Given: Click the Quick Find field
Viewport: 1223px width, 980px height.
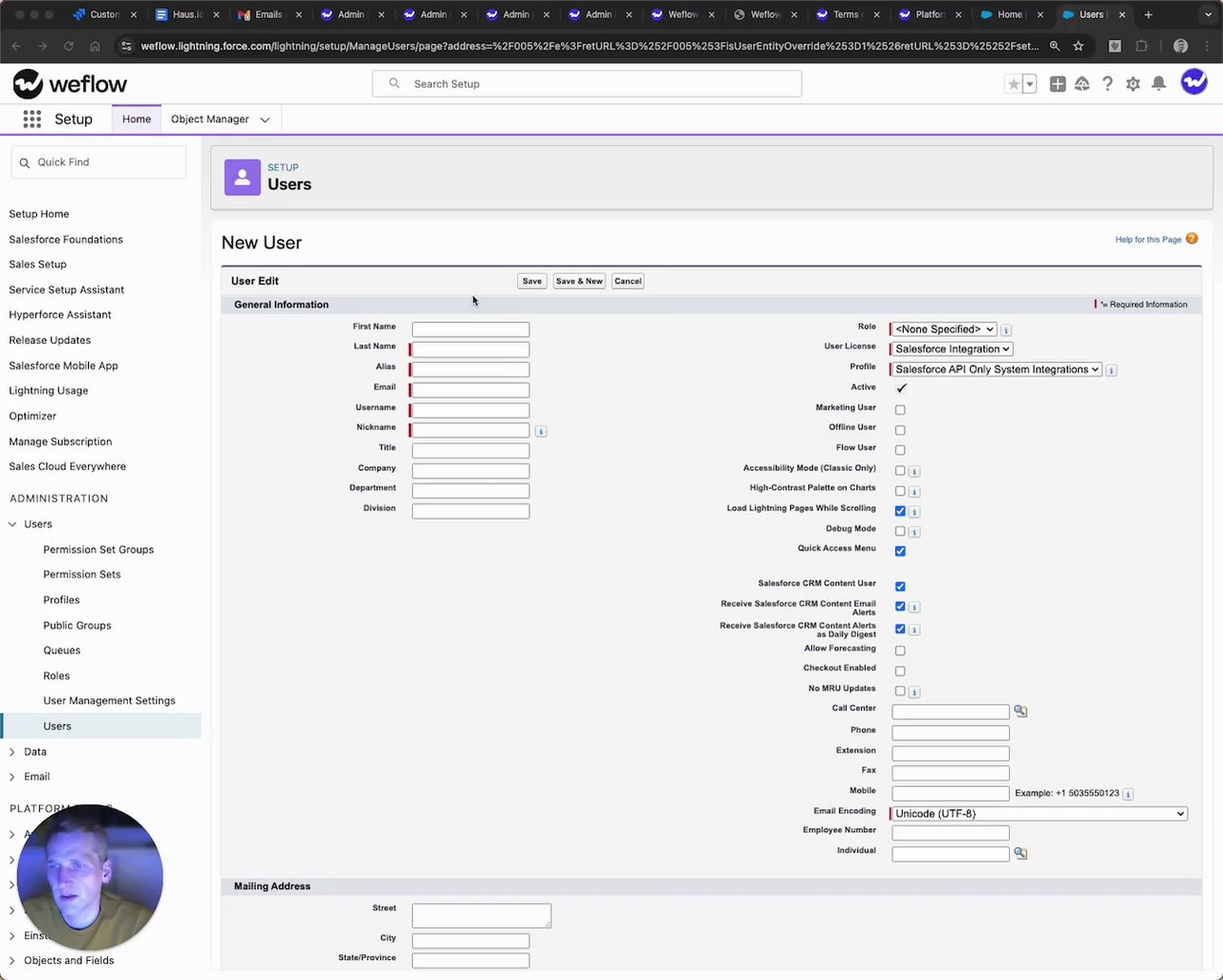Looking at the screenshot, I should (x=98, y=162).
